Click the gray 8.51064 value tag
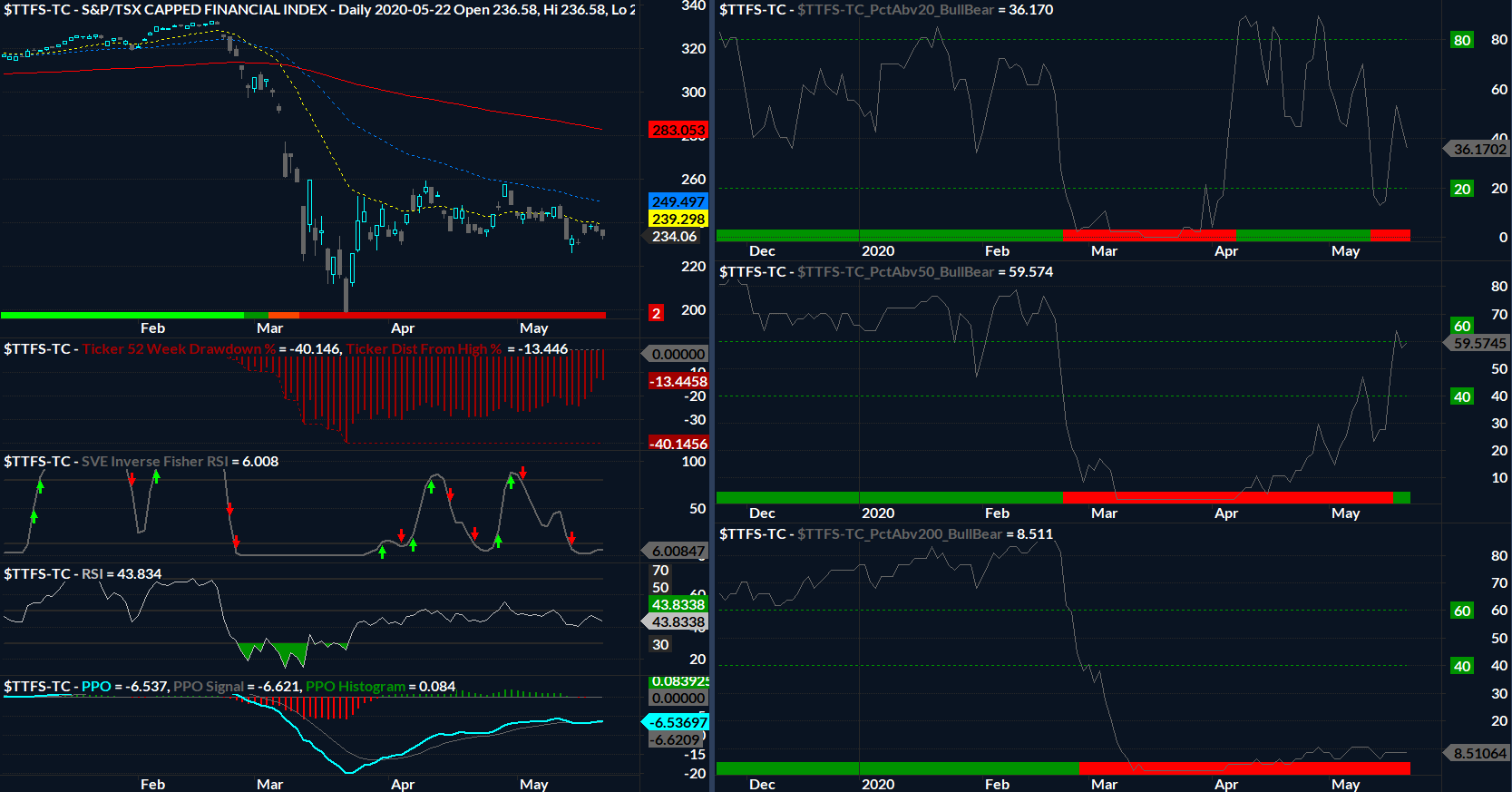 (x=1478, y=753)
